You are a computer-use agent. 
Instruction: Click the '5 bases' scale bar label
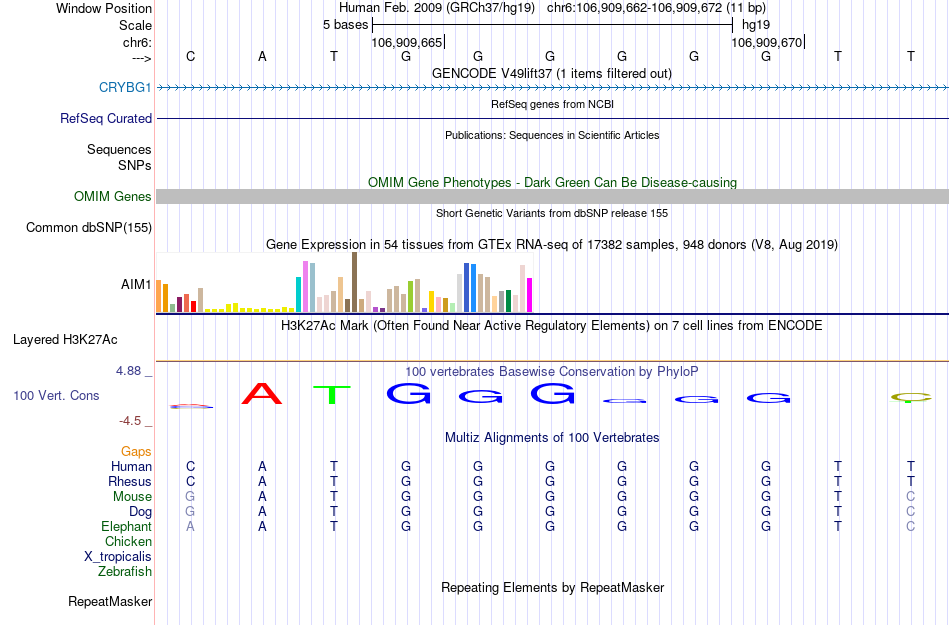345,25
